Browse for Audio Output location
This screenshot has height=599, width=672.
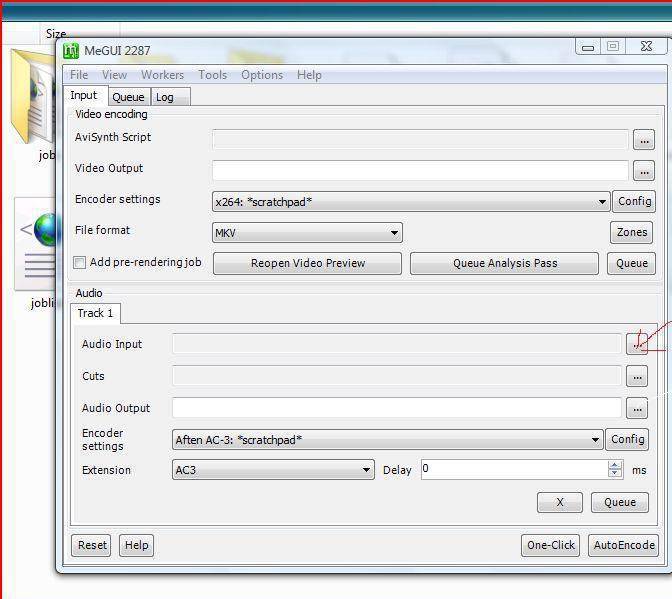pos(637,408)
